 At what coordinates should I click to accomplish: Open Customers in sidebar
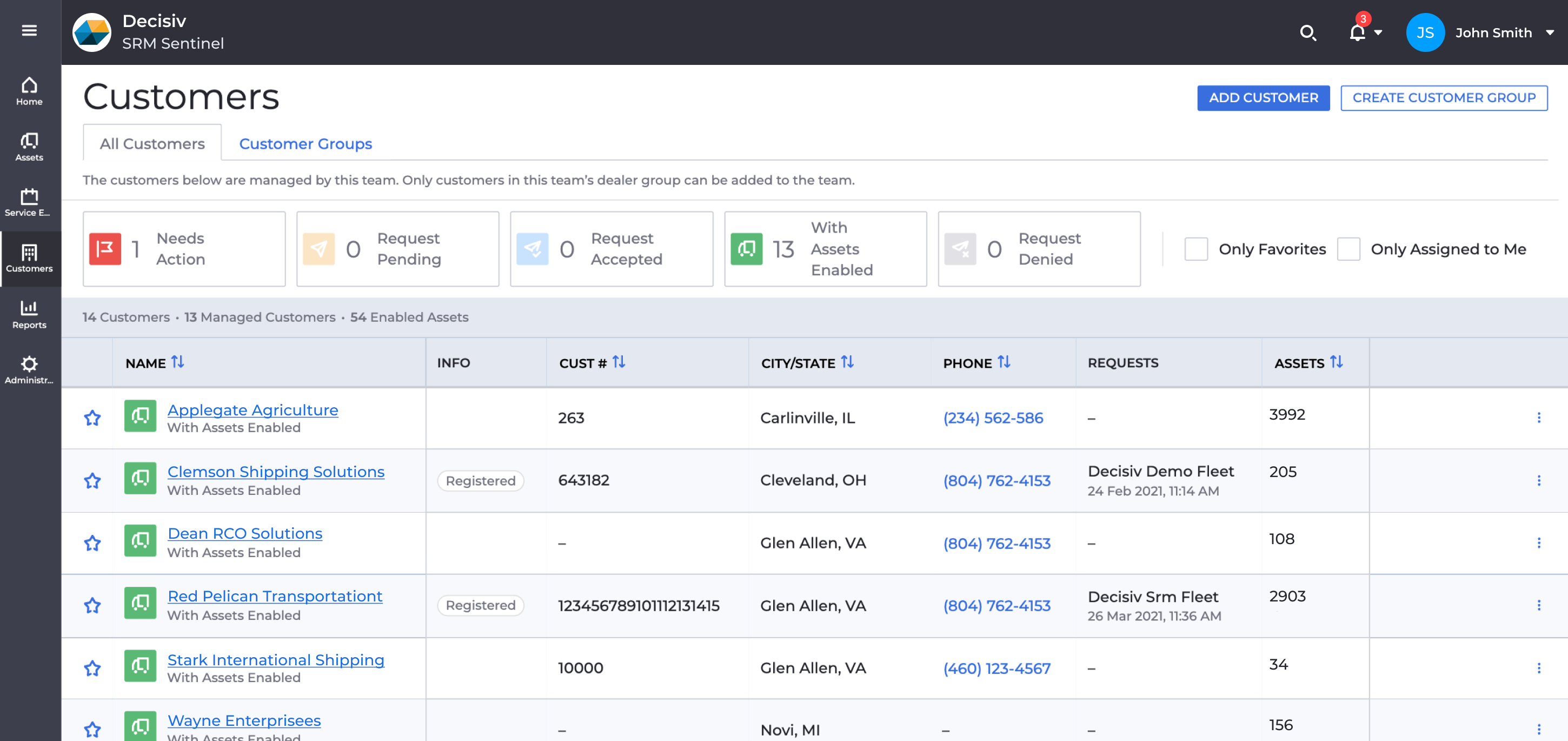click(29, 259)
